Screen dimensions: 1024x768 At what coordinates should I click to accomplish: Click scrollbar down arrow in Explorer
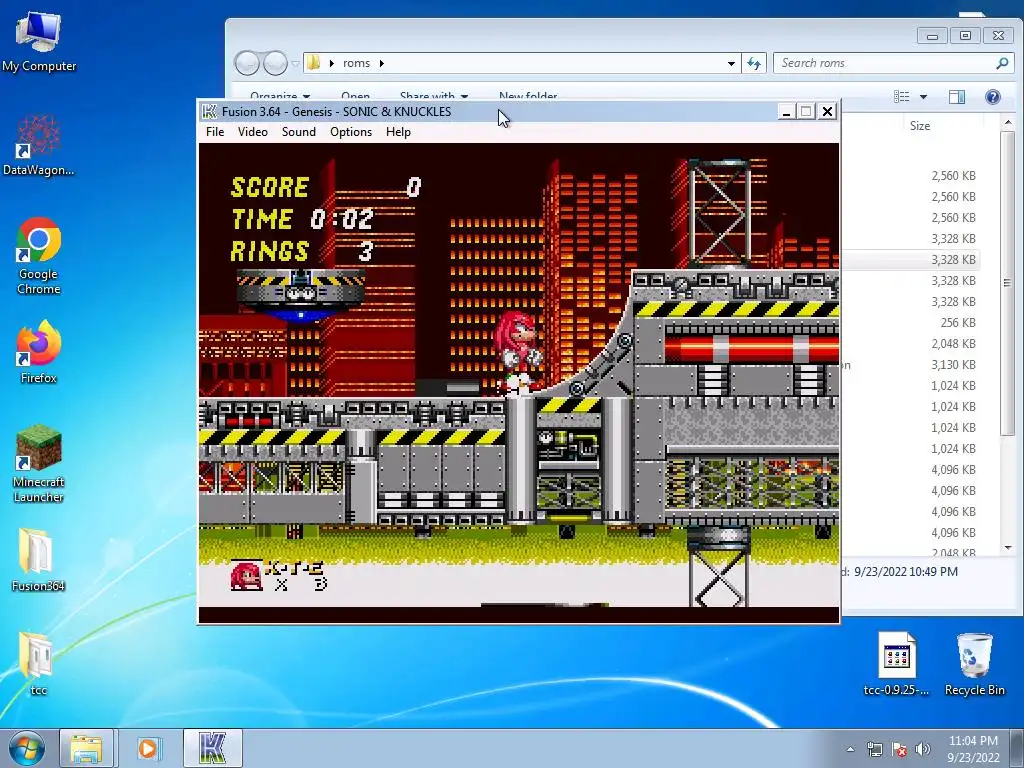click(x=1008, y=547)
